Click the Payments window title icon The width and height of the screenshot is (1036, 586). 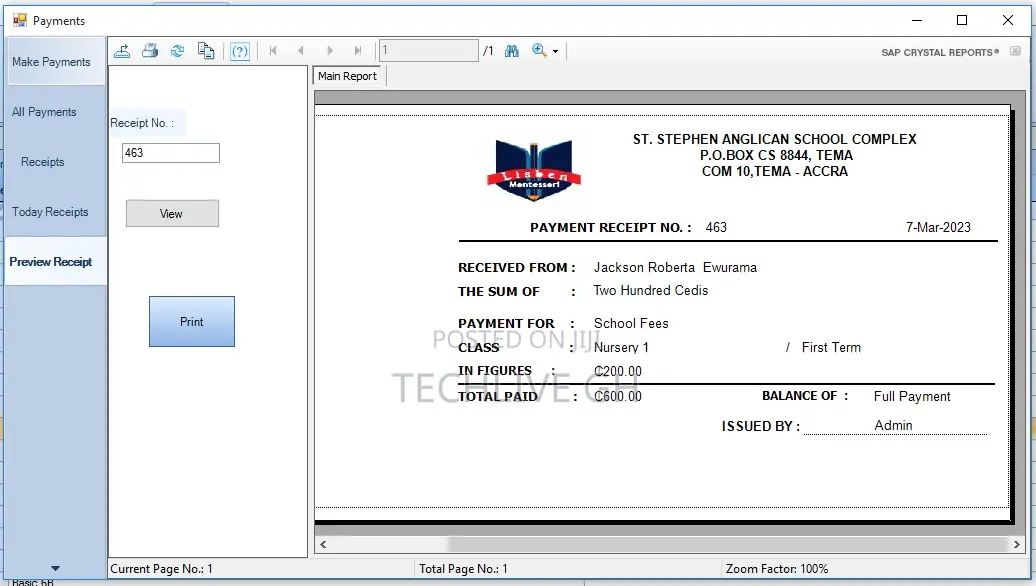click(20, 20)
